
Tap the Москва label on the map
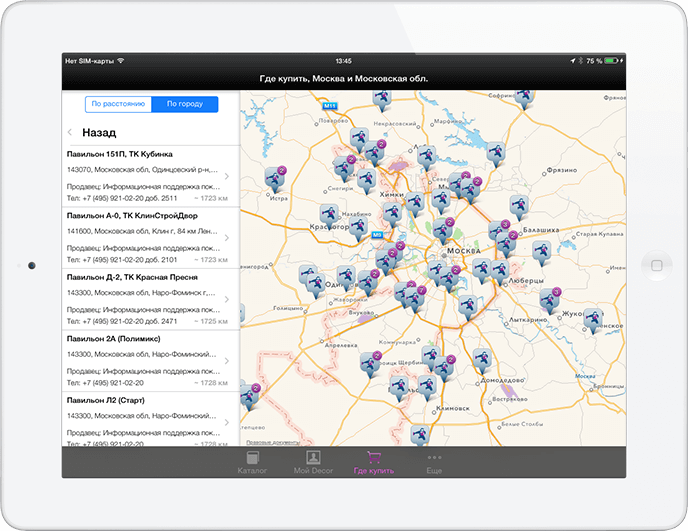[464, 249]
